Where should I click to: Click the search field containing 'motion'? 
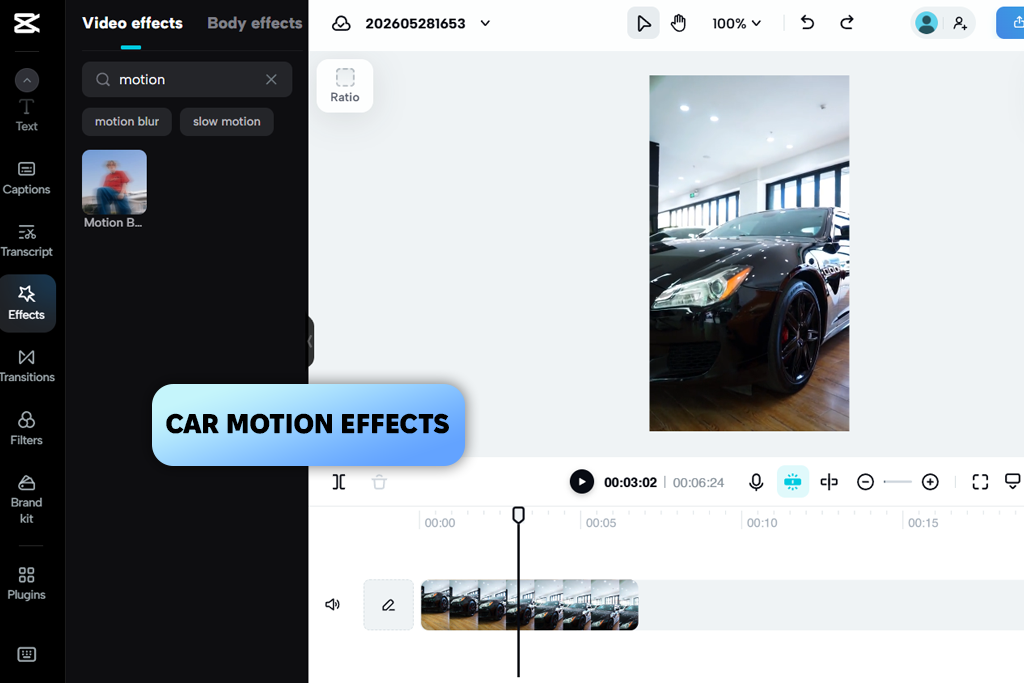pyautogui.click(x=187, y=80)
